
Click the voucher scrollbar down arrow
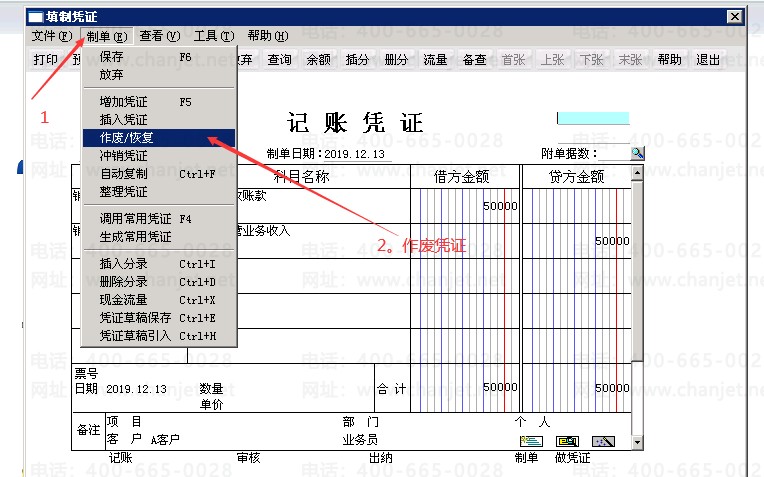[x=637, y=442]
